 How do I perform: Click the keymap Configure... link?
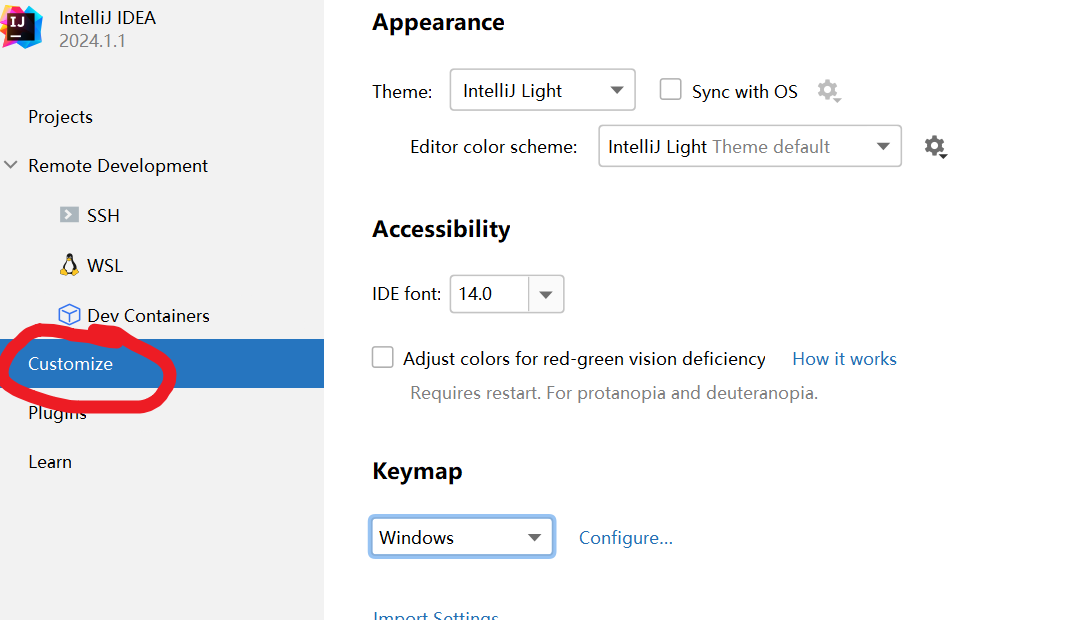(x=626, y=538)
